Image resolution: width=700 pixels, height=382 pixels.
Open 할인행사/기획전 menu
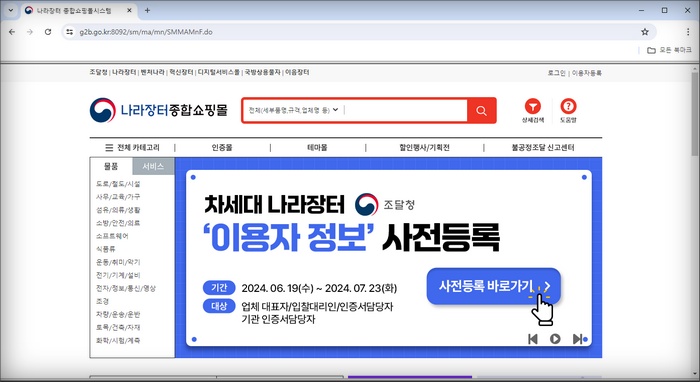pyautogui.click(x=424, y=148)
